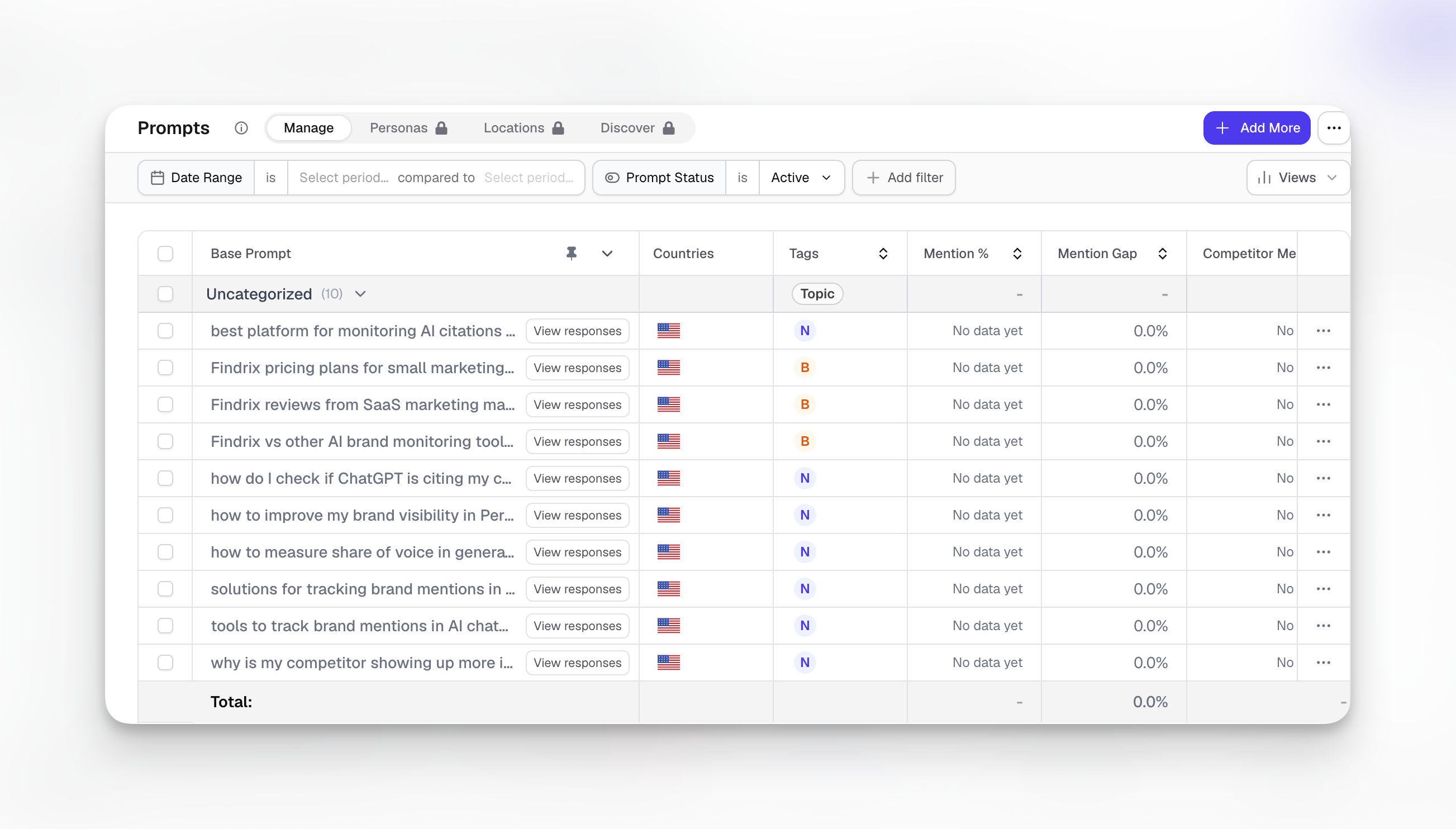Click N tag badge in ChatGPT citing row
1456x829 pixels.
805,478
